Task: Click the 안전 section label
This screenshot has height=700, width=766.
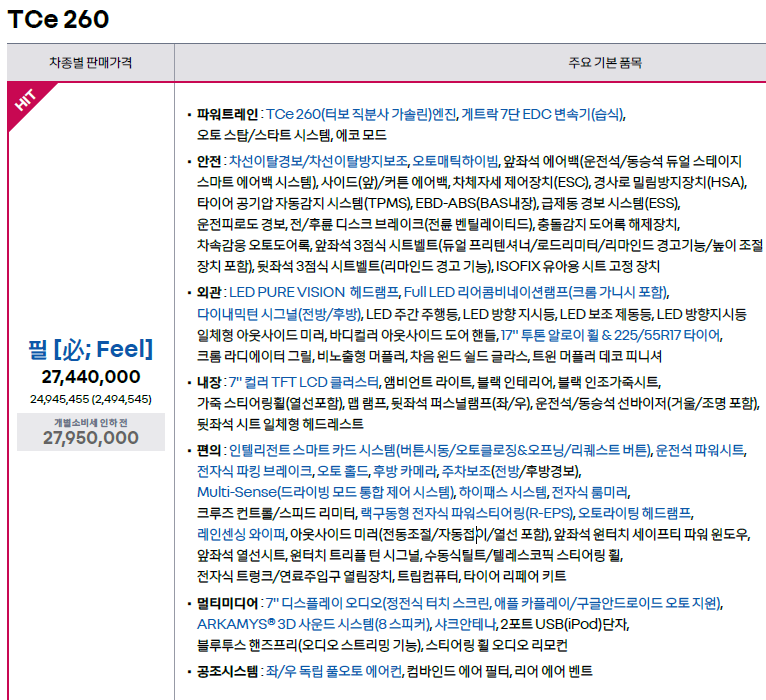Action: (209, 161)
